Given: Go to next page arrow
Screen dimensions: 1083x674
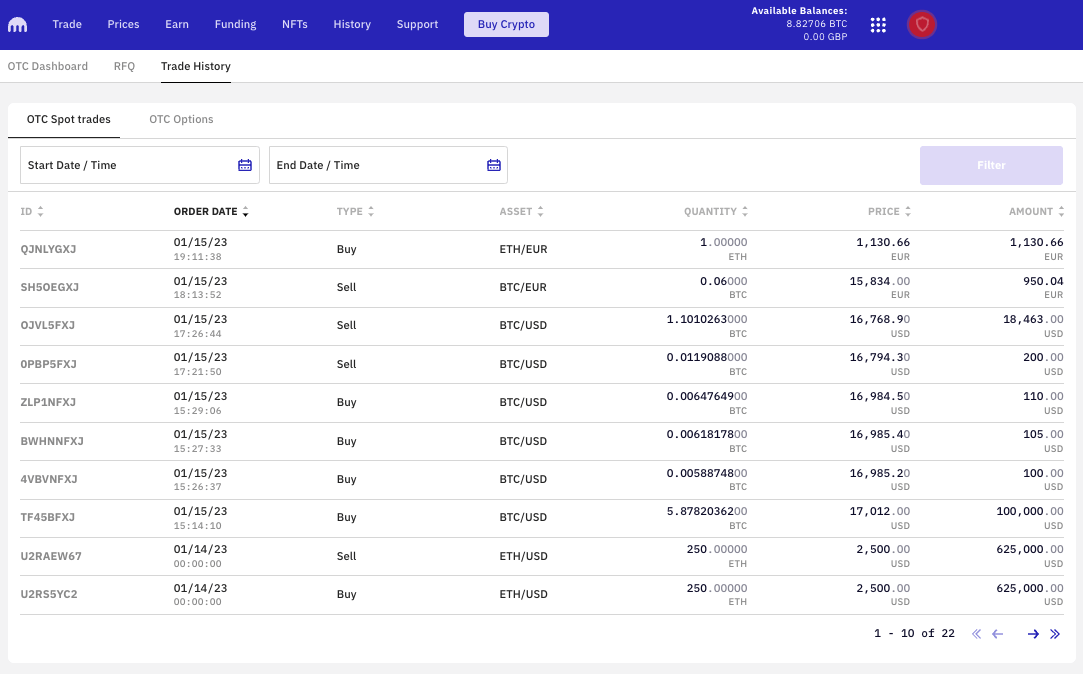Looking at the screenshot, I should point(1033,634).
